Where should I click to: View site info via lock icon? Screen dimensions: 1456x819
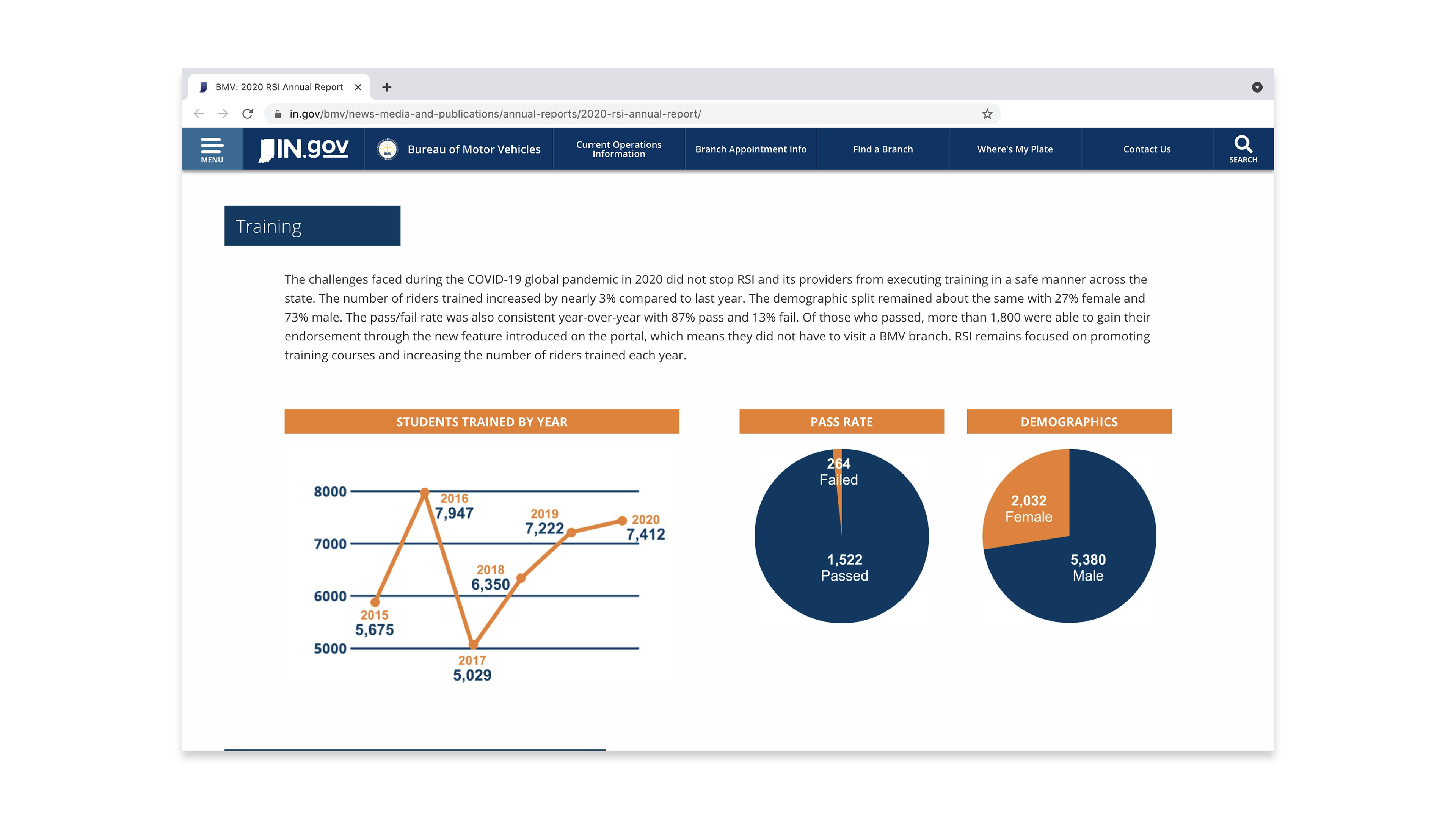tap(278, 114)
